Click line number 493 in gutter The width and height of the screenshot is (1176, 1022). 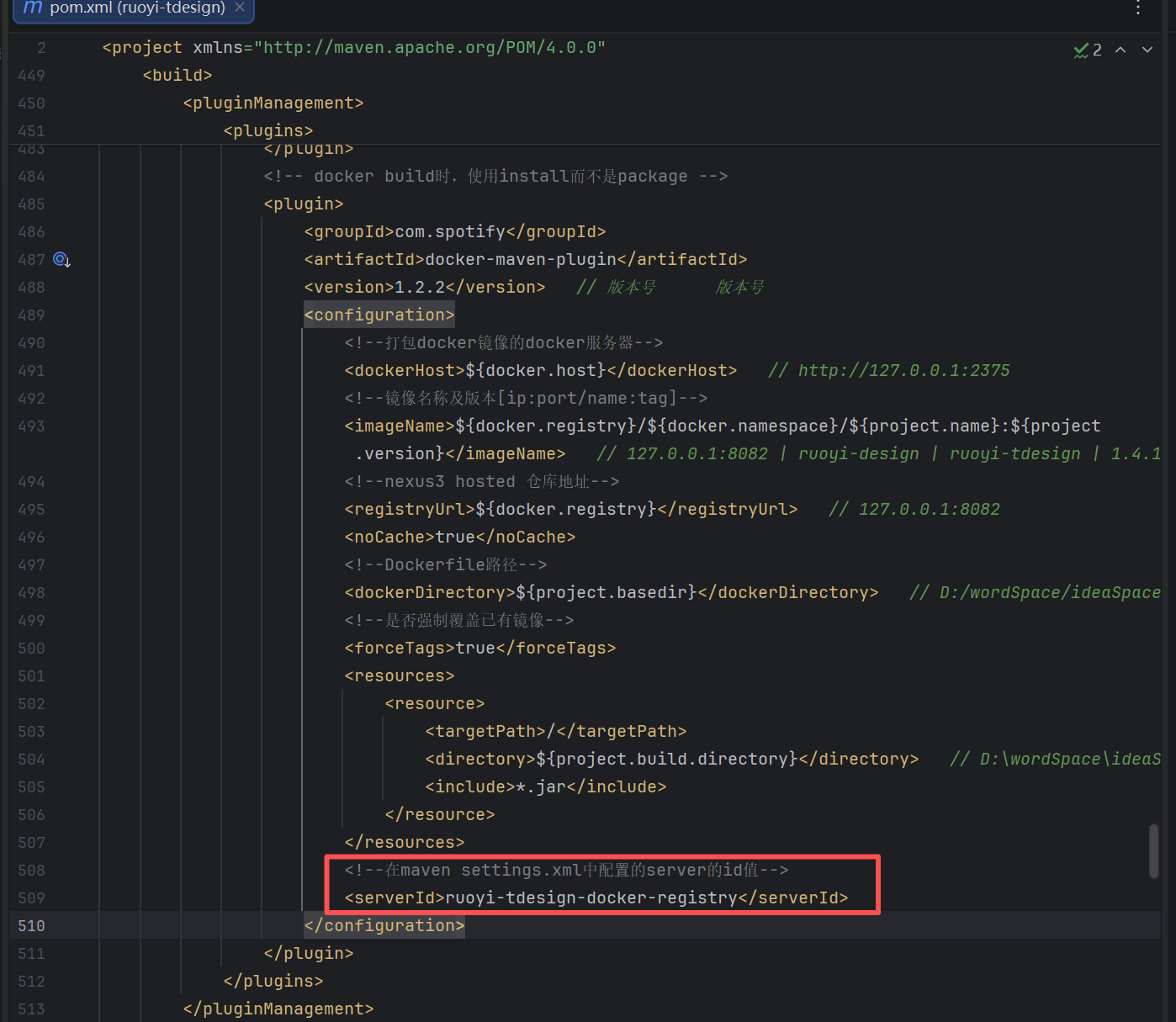point(31,426)
